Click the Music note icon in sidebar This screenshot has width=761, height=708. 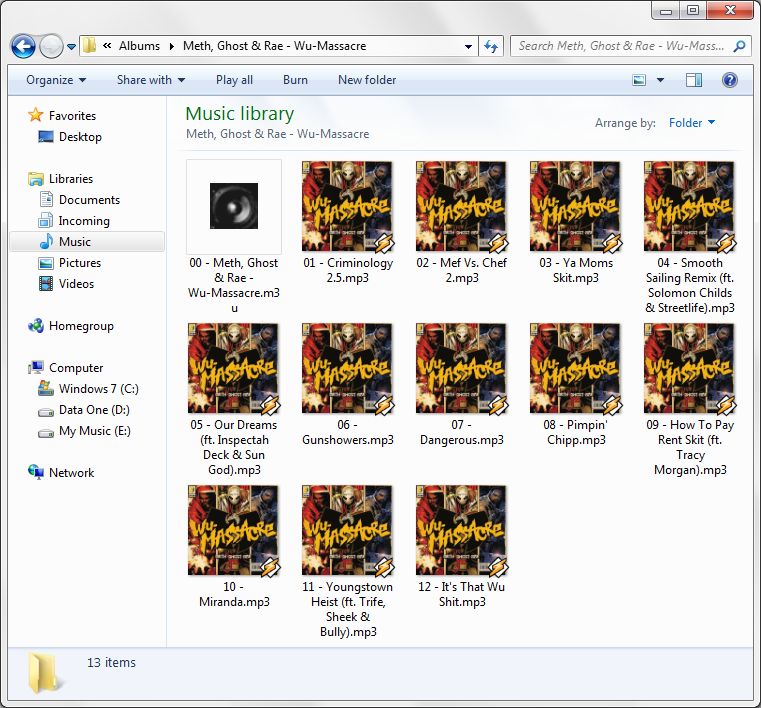pyautogui.click(x=46, y=241)
